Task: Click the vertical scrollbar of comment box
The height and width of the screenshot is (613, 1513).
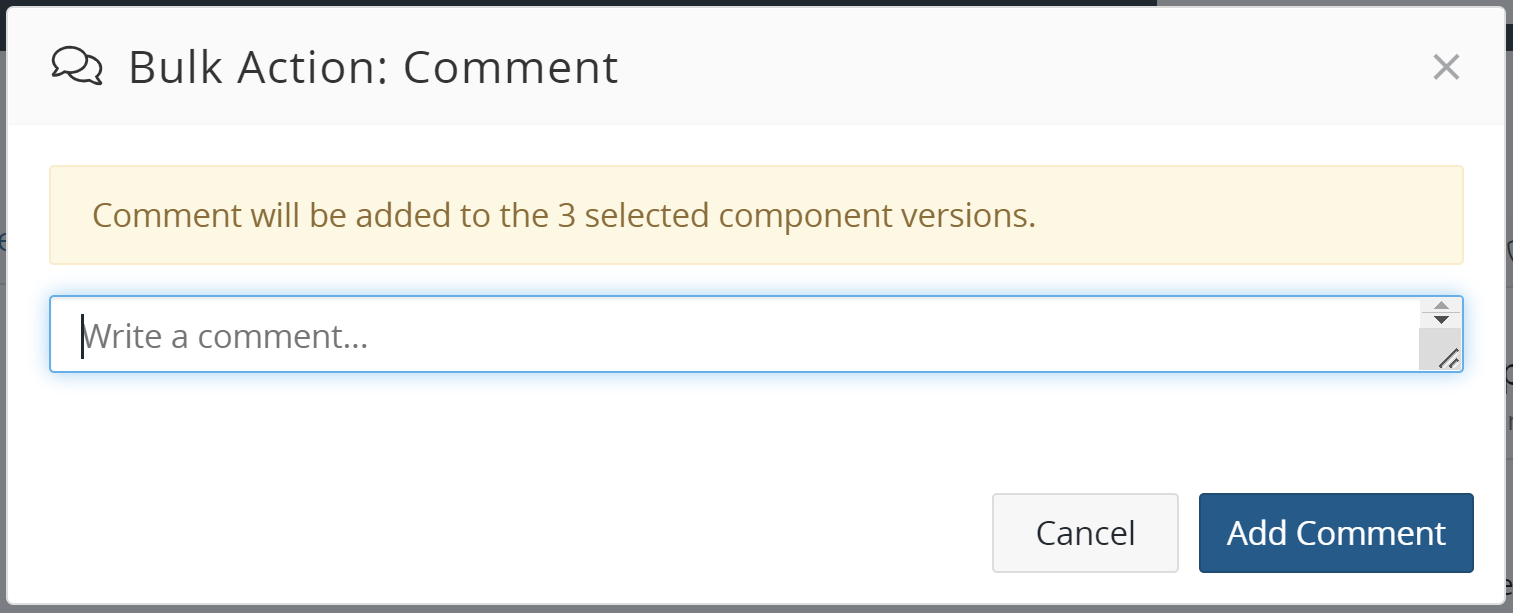Action: click(x=1440, y=338)
